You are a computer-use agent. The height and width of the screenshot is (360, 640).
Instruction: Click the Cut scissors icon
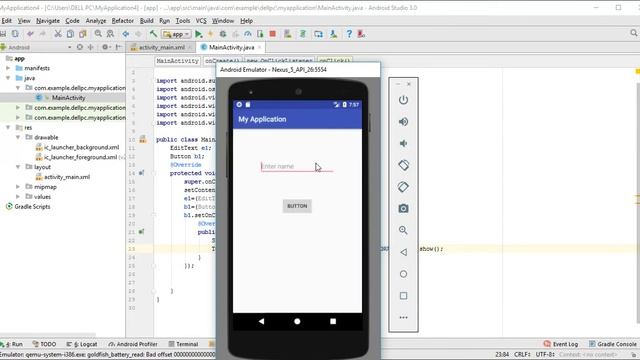pyautogui.click(x=58, y=34)
